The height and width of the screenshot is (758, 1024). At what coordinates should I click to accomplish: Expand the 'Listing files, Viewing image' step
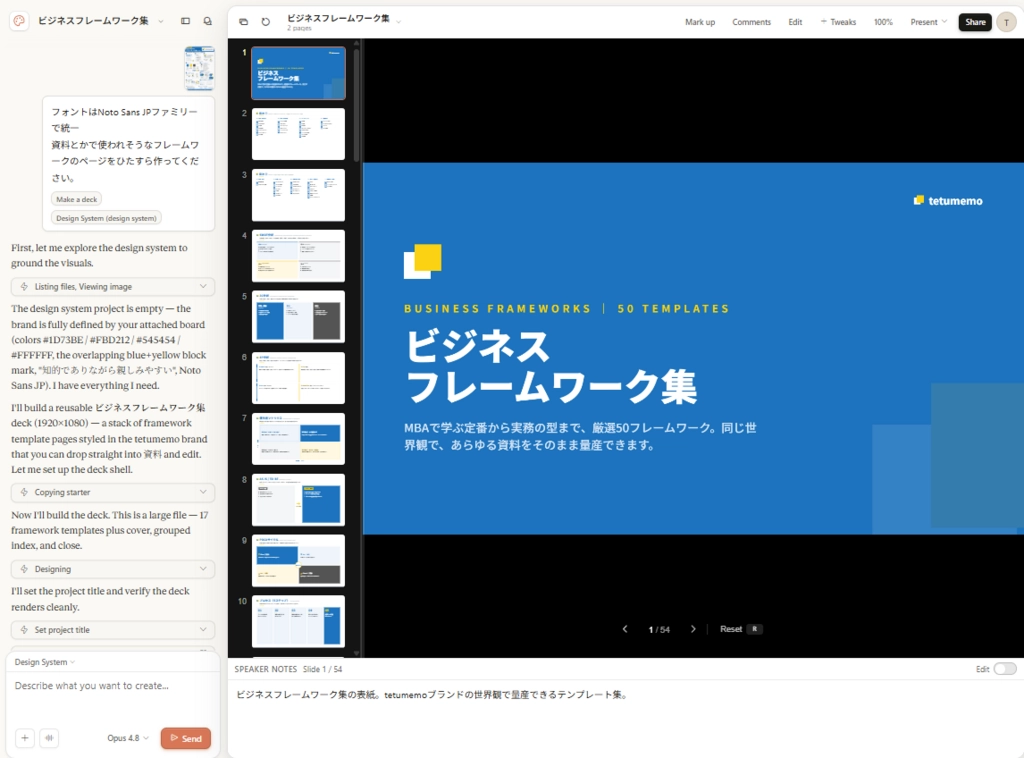(113, 286)
